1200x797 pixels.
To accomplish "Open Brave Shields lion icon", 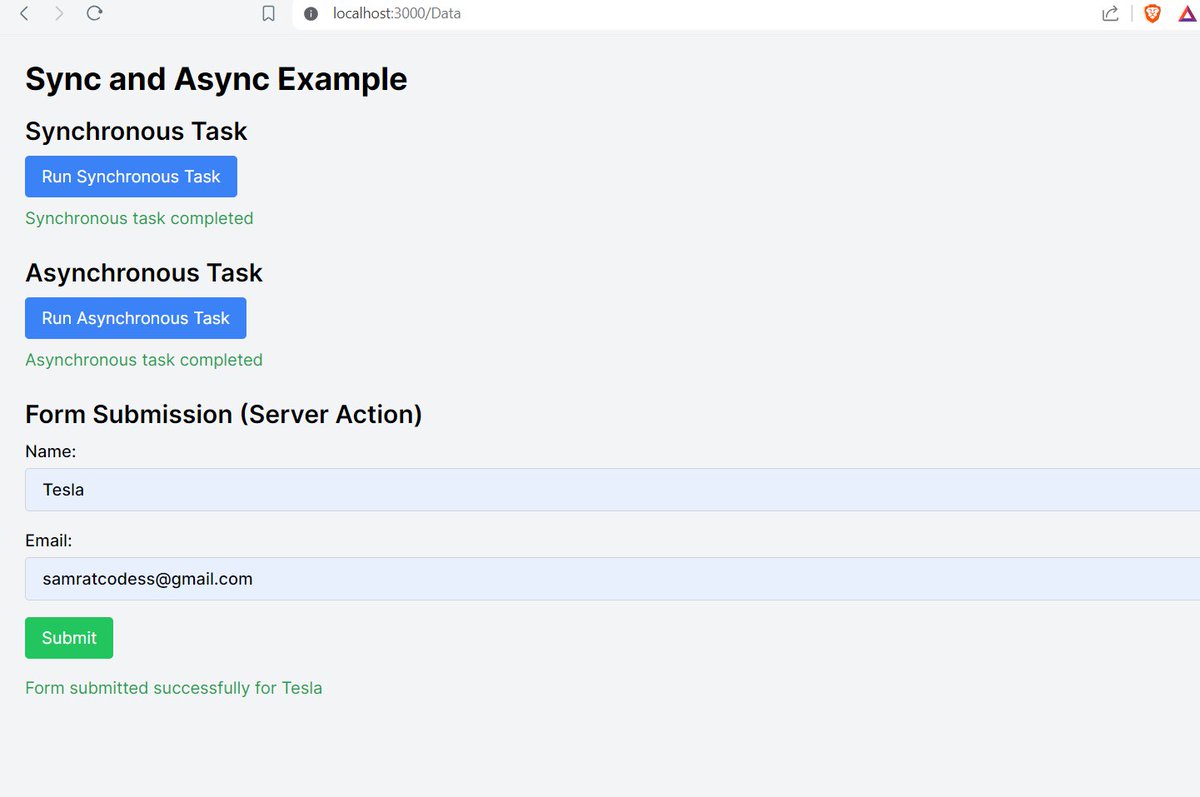I will 1152,13.
